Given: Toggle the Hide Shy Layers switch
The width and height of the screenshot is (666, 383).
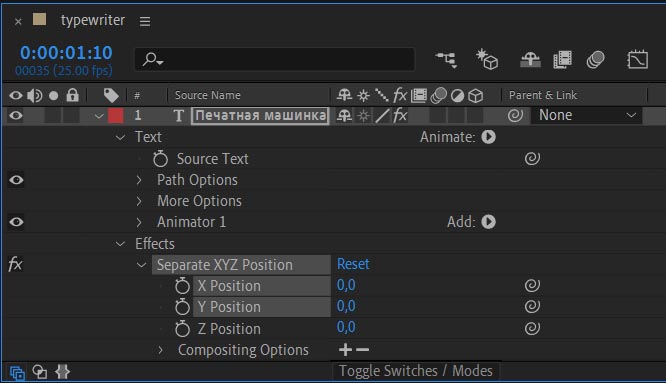Looking at the screenshot, I should coord(531,60).
